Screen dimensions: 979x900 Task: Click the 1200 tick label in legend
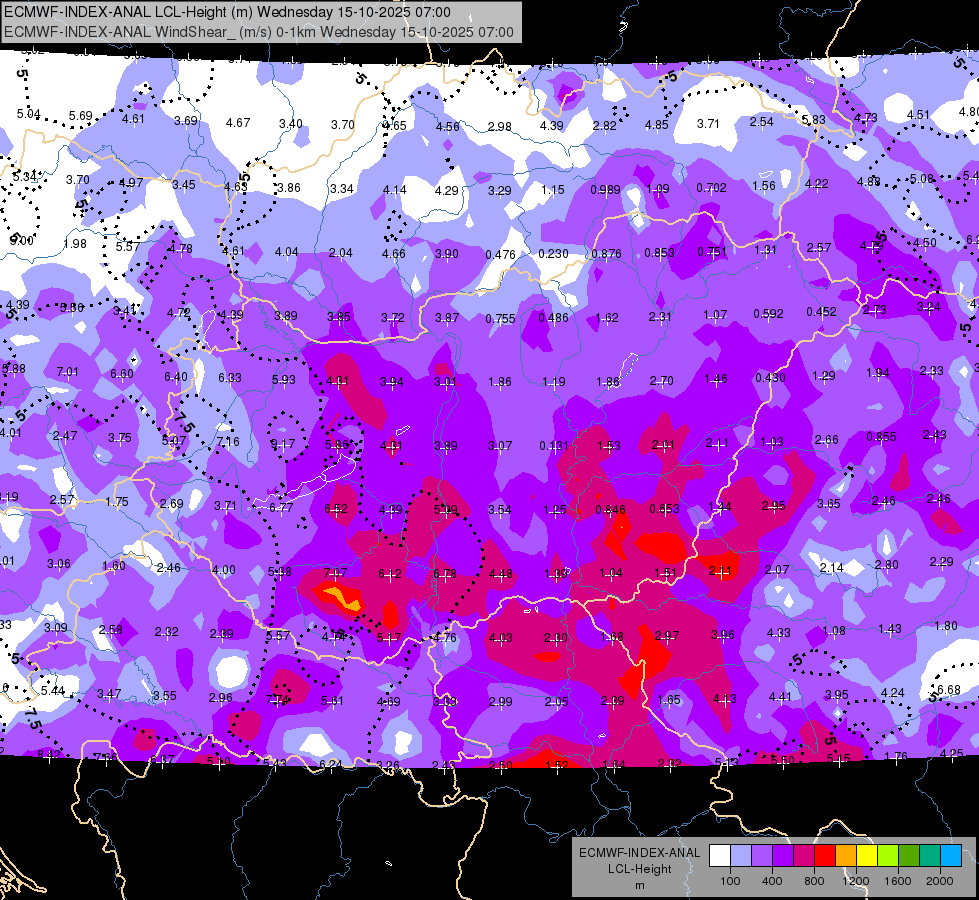click(x=856, y=881)
